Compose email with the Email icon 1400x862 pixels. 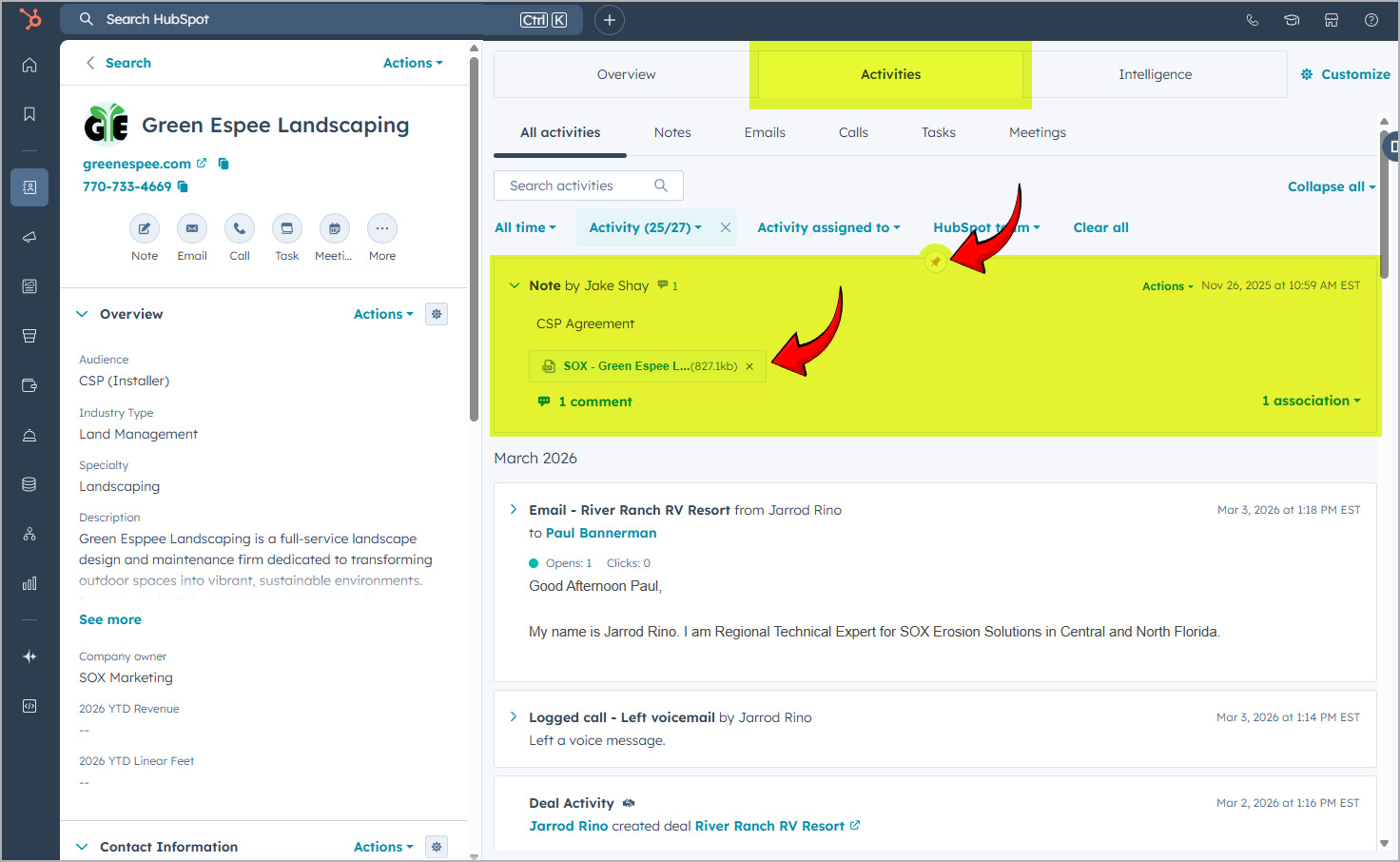click(x=192, y=228)
